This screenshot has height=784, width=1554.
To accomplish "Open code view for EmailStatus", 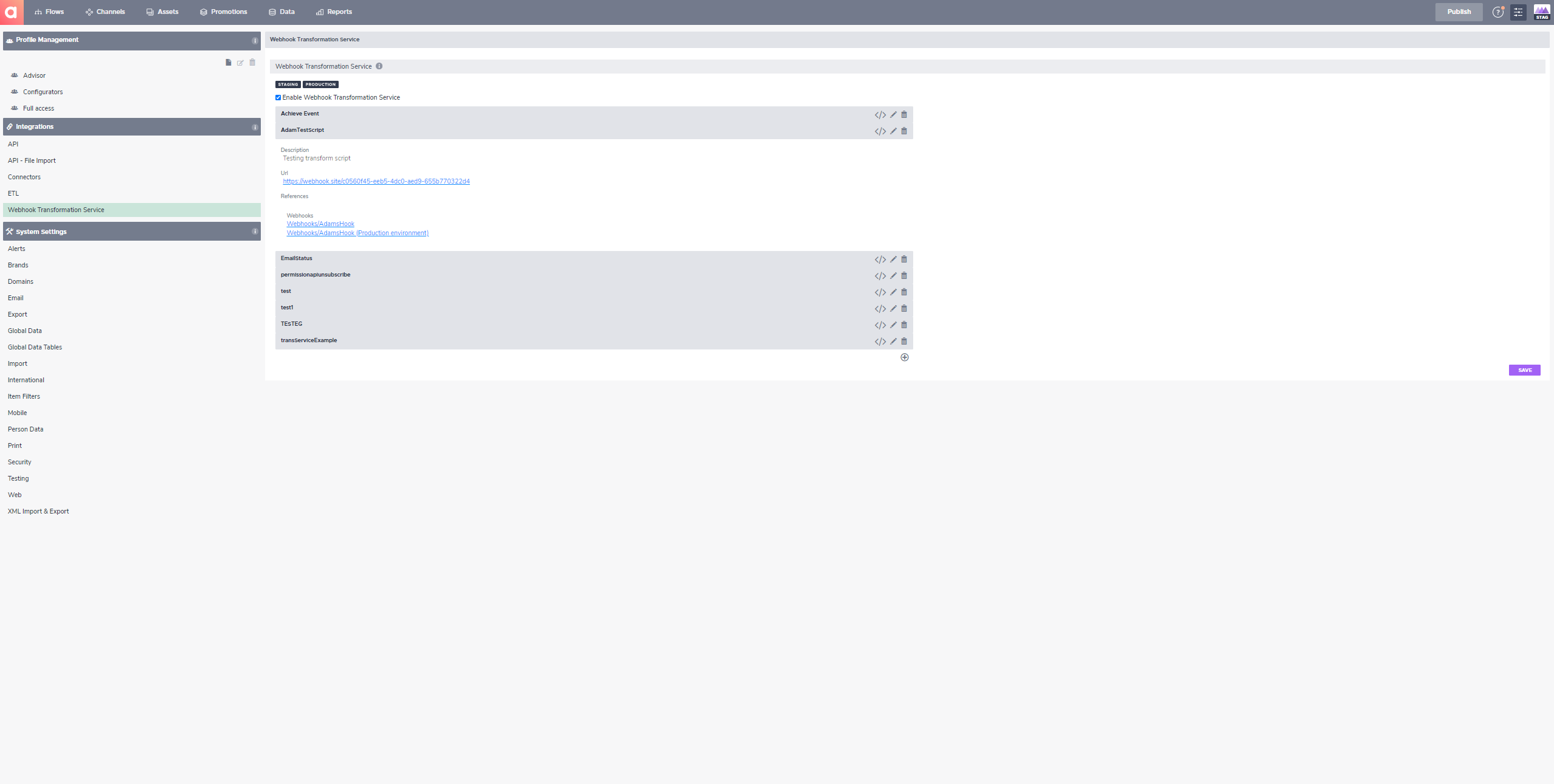I will (x=880, y=260).
